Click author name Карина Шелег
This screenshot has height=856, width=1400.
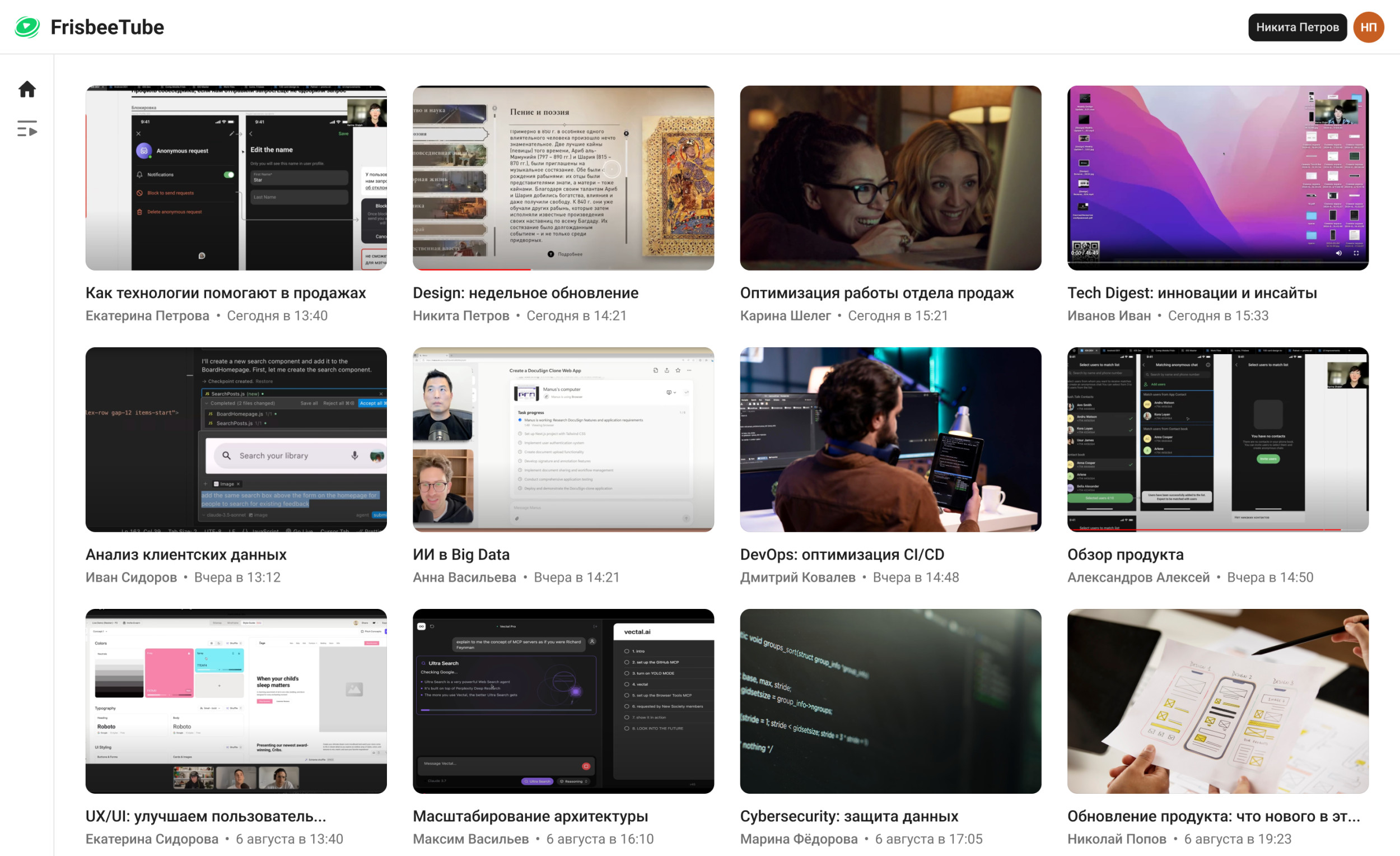pos(785,315)
